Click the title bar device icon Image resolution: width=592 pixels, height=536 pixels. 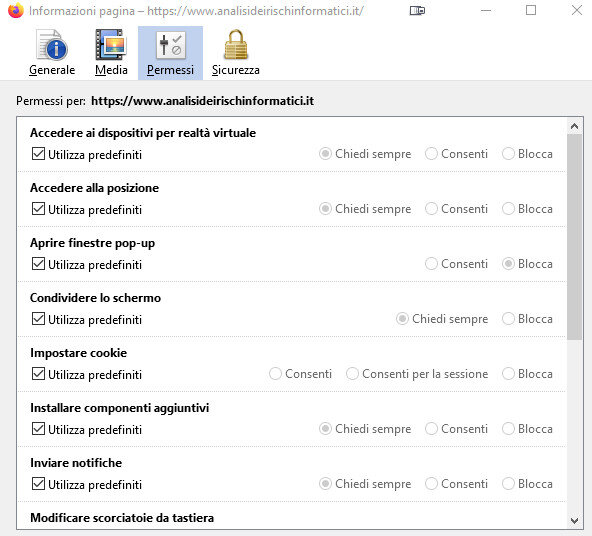pyautogui.click(x=417, y=11)
